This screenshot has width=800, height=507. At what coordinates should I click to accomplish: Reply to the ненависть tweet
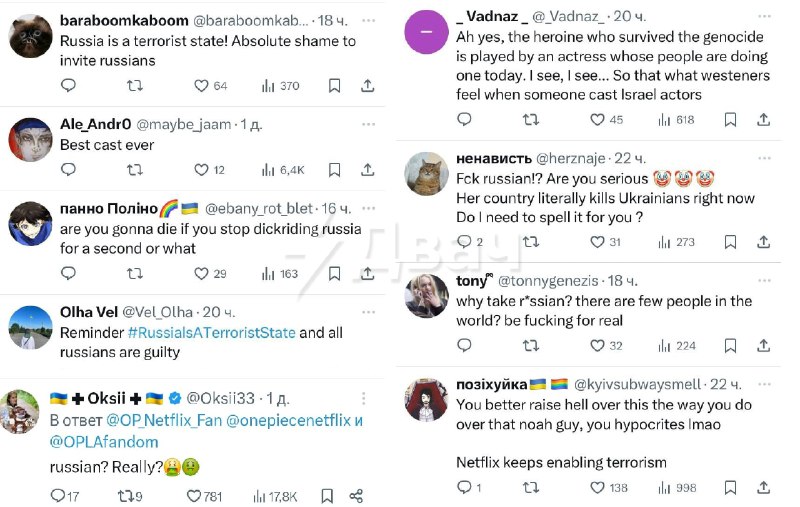pos(464,241)
